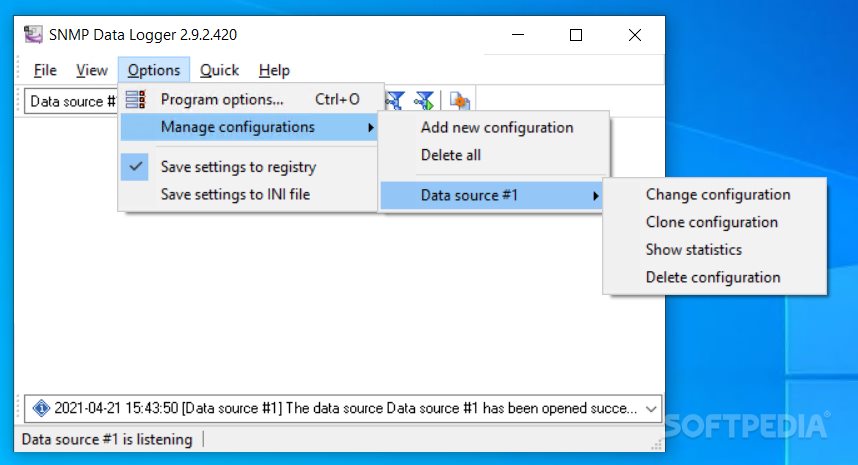
Task: Click the Program options list icon
Action: (136, 100)
